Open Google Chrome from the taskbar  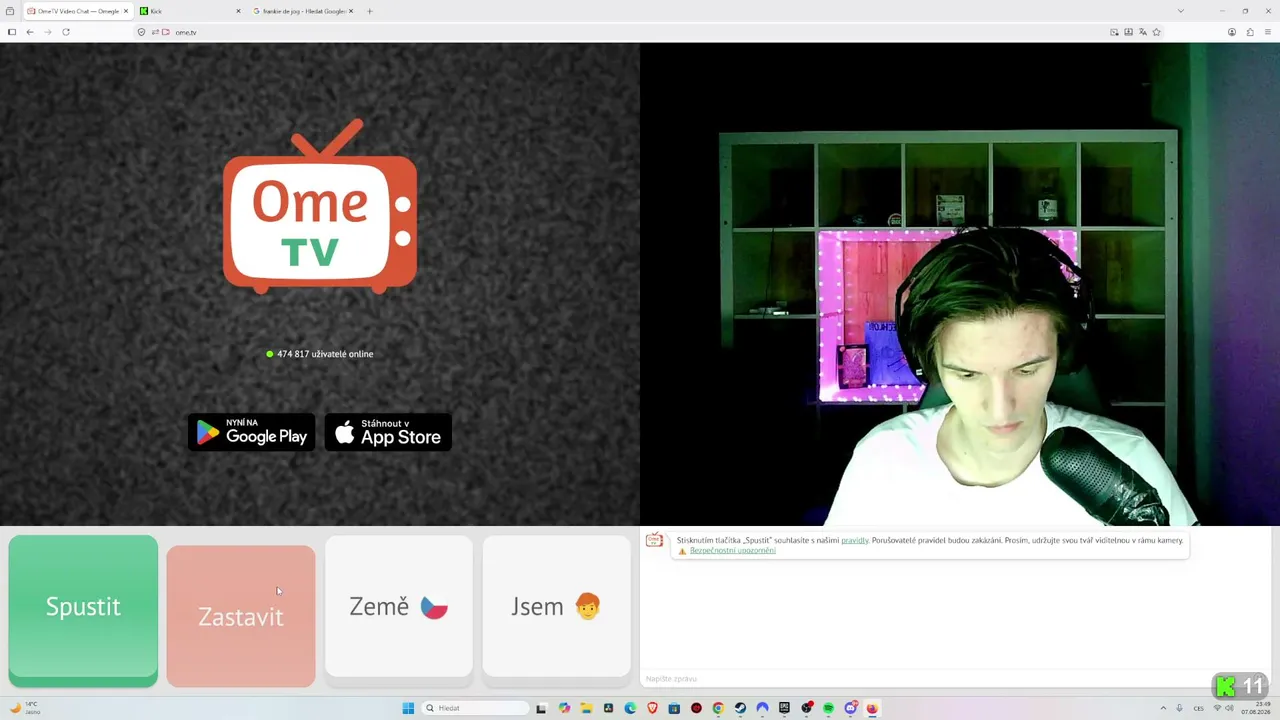(x=718, y=708)
